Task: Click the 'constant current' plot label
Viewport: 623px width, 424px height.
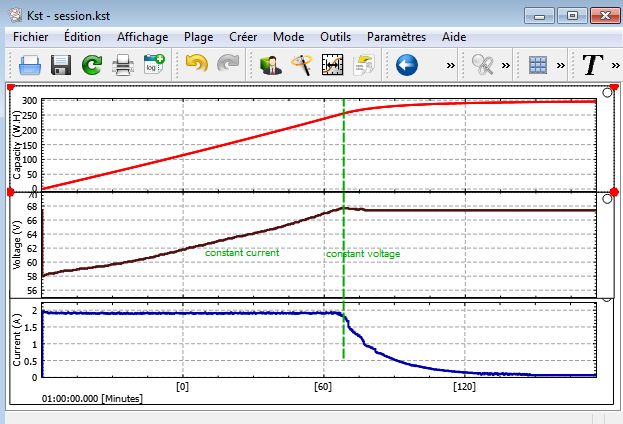Action: (242, 253)
